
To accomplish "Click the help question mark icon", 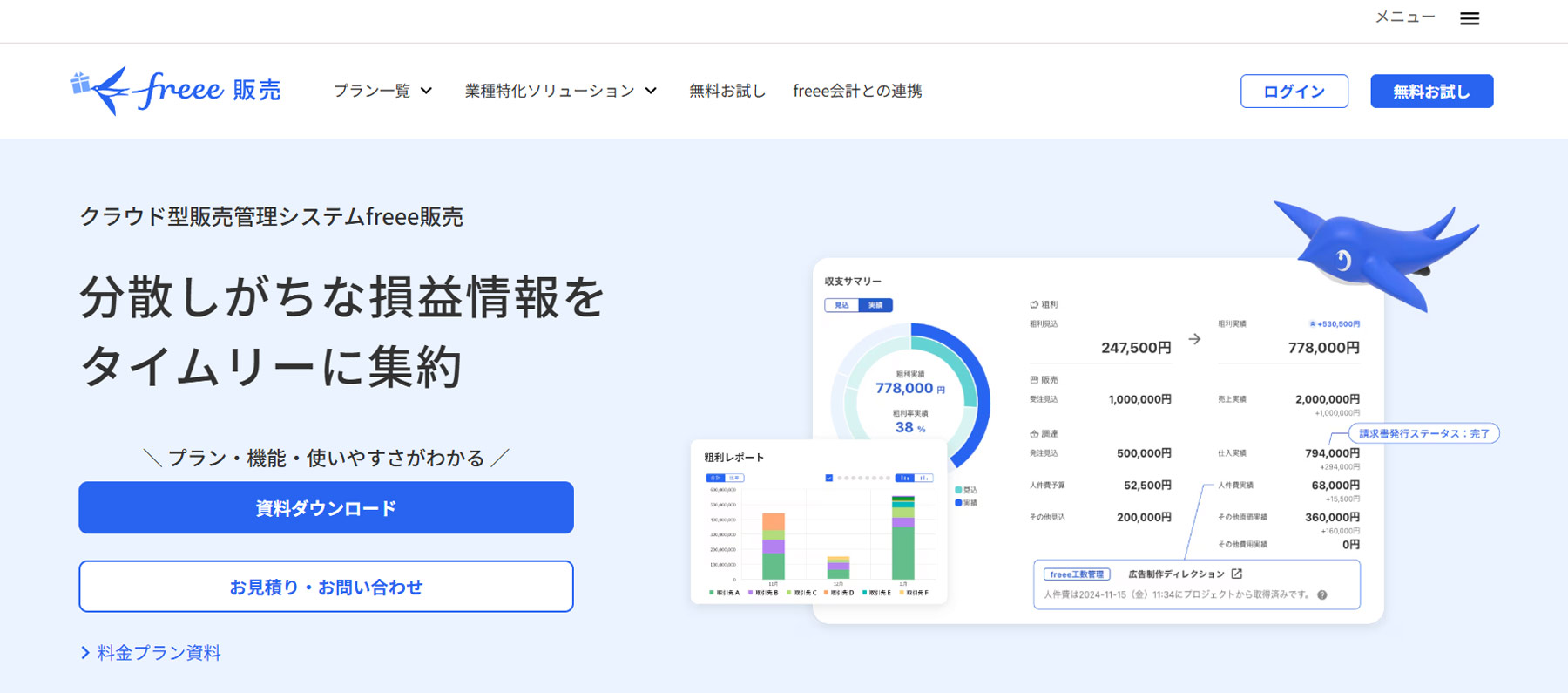I will pos(1322,595).
